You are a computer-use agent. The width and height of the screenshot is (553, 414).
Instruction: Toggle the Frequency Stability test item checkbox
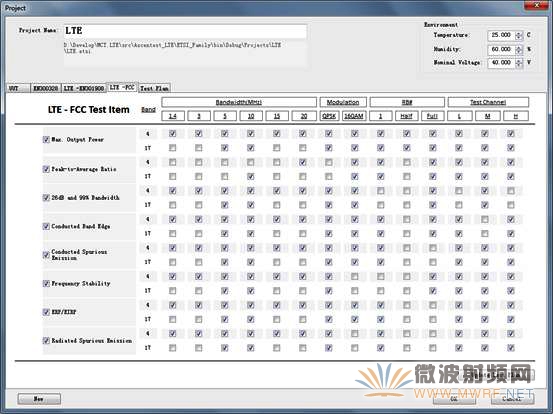pyautogui.click(x=46, y=284)
